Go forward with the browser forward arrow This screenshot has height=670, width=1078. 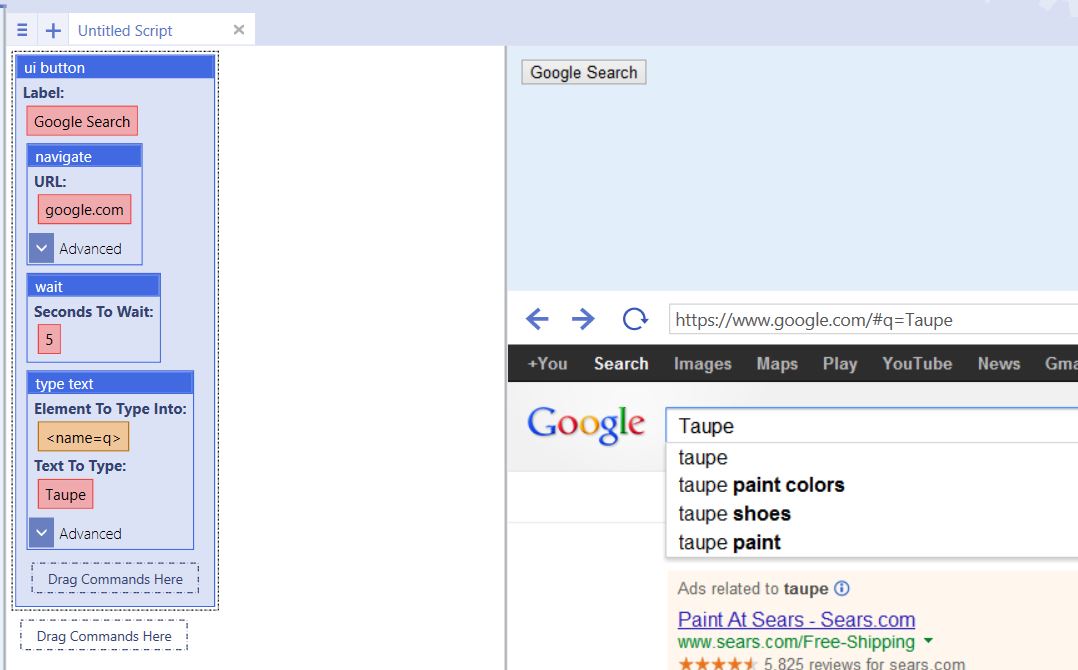pos(583,319)
